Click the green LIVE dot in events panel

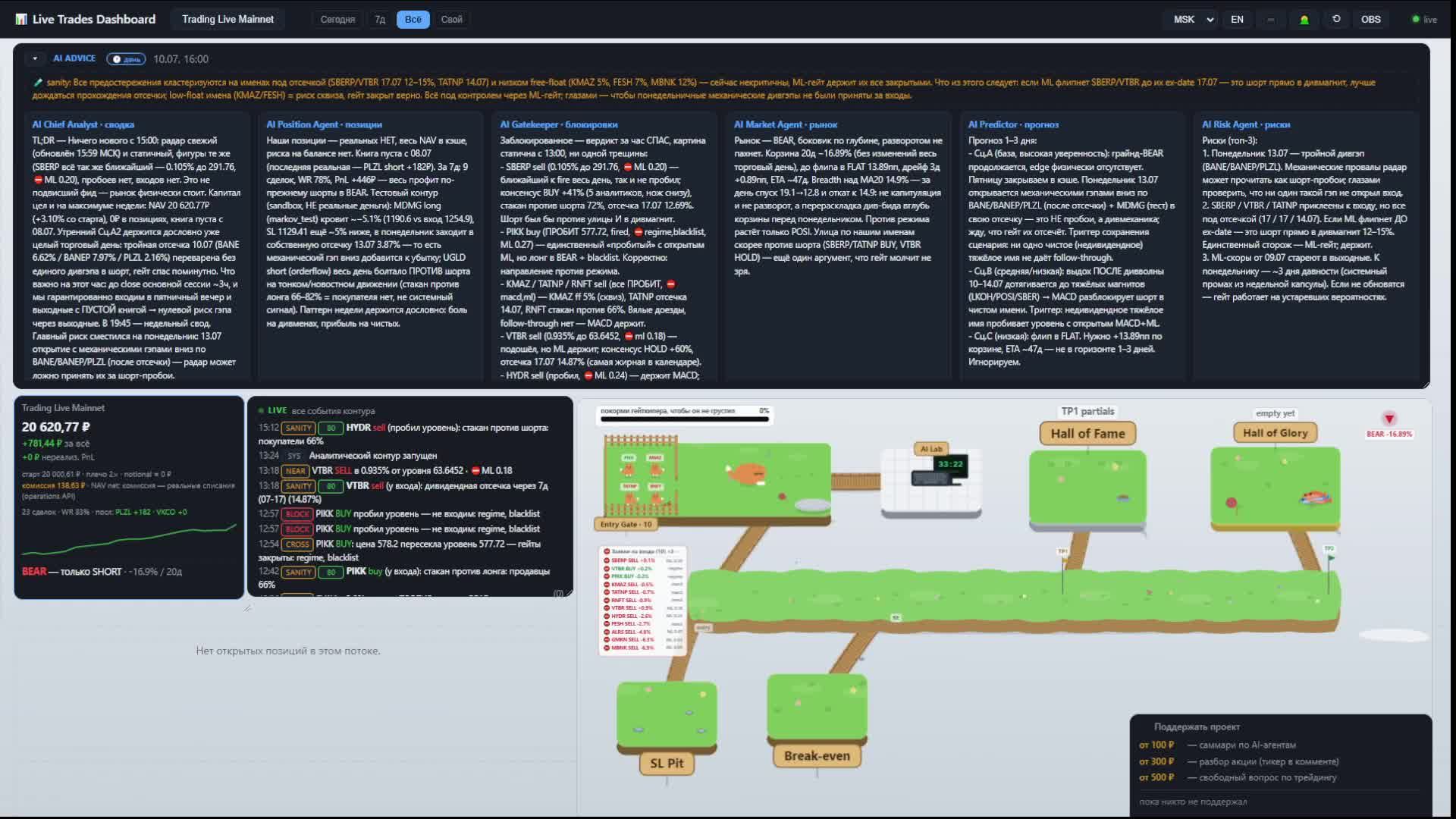261,411
